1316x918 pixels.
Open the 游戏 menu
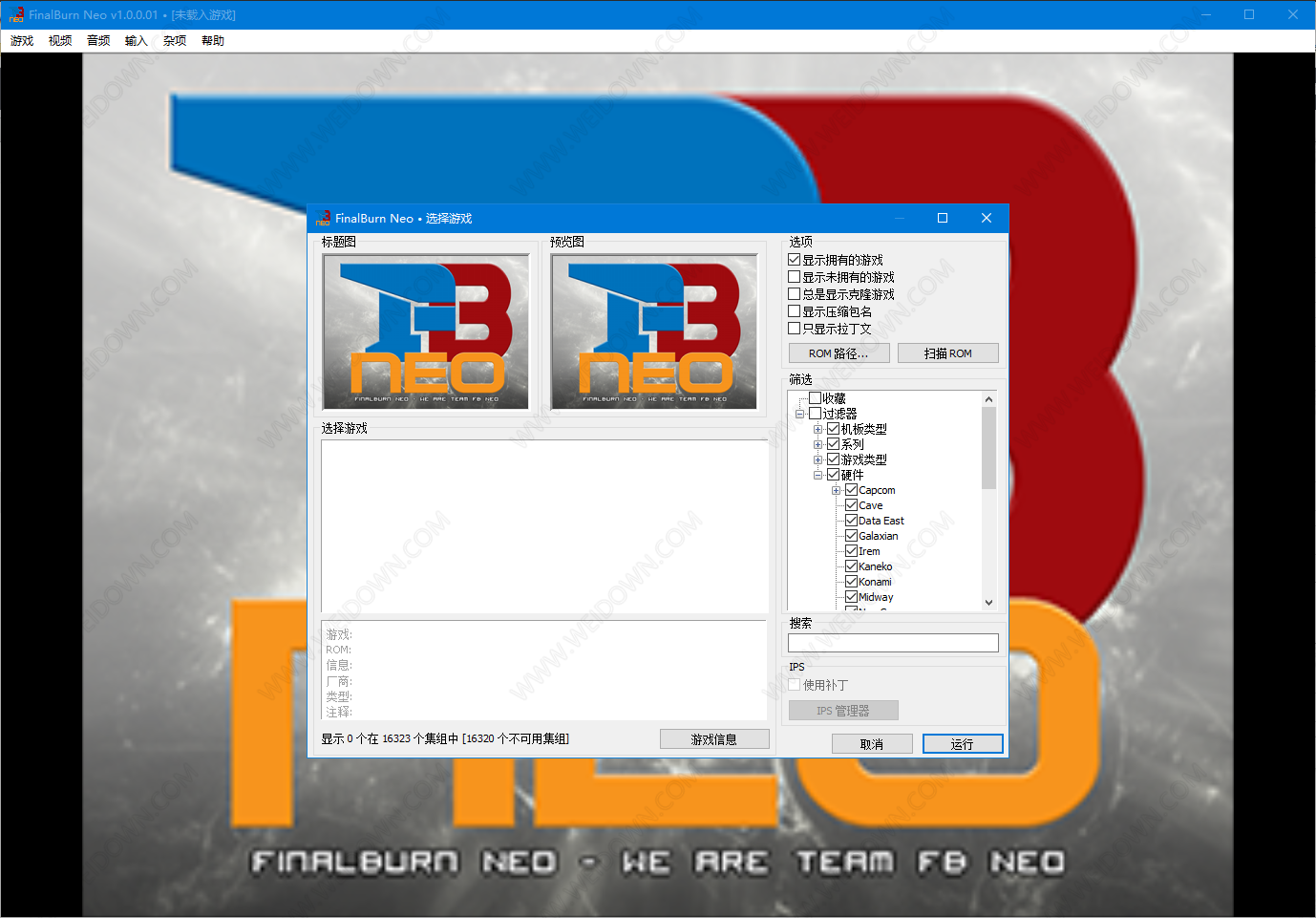point(22,41)
